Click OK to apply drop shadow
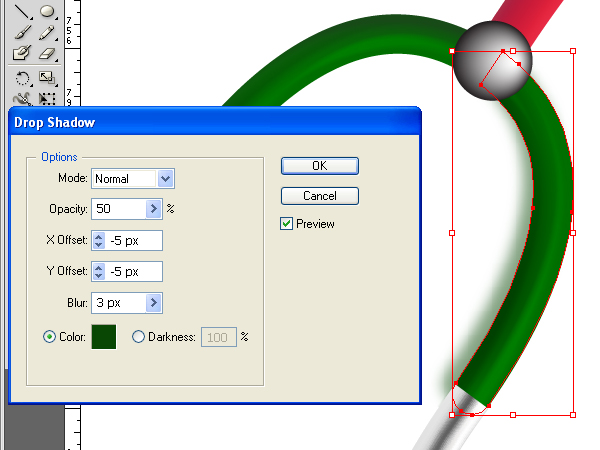The height and width of the screenshot is (450, 600). click(x=320, y=166)
